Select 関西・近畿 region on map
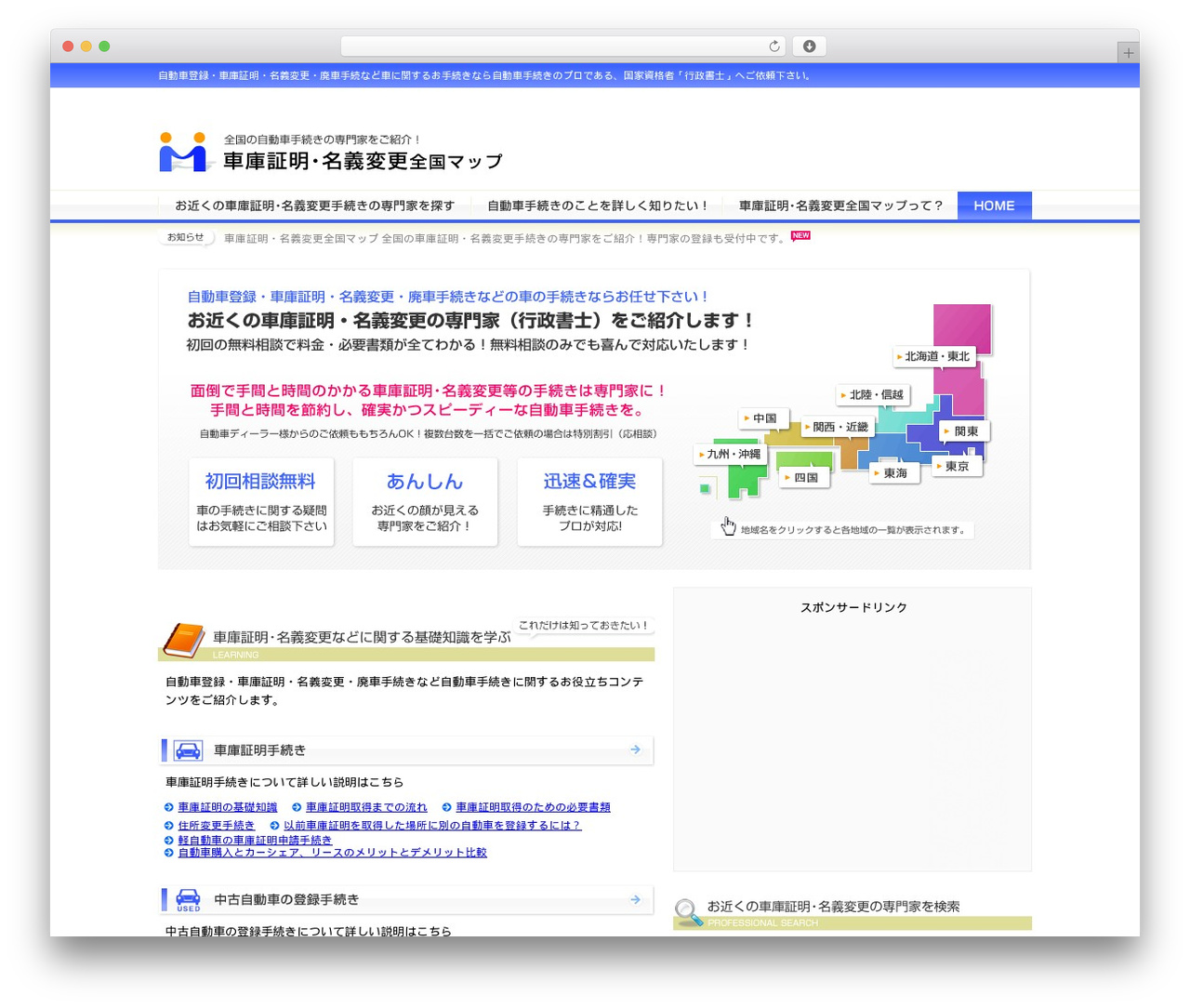 (x=837, y=427)
